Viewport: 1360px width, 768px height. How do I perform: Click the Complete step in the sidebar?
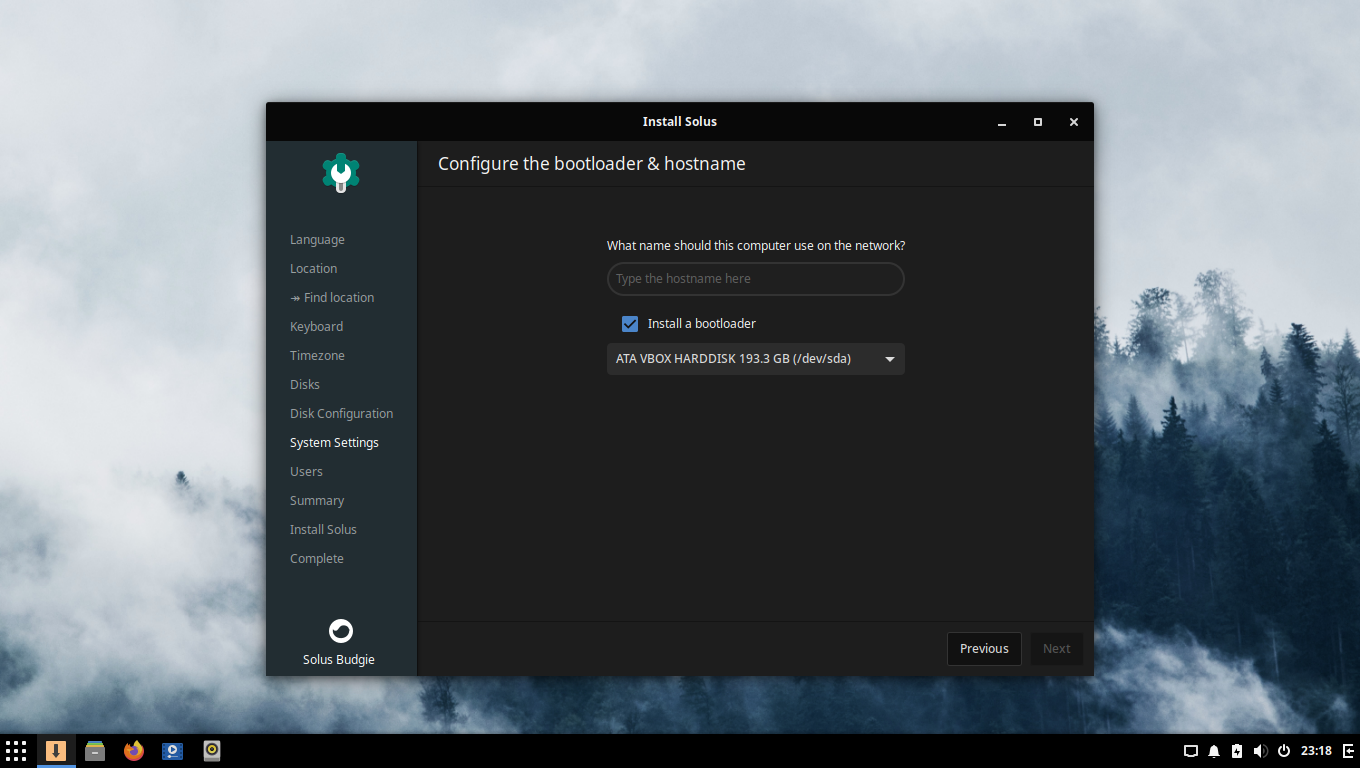click(x=317, y=559)
